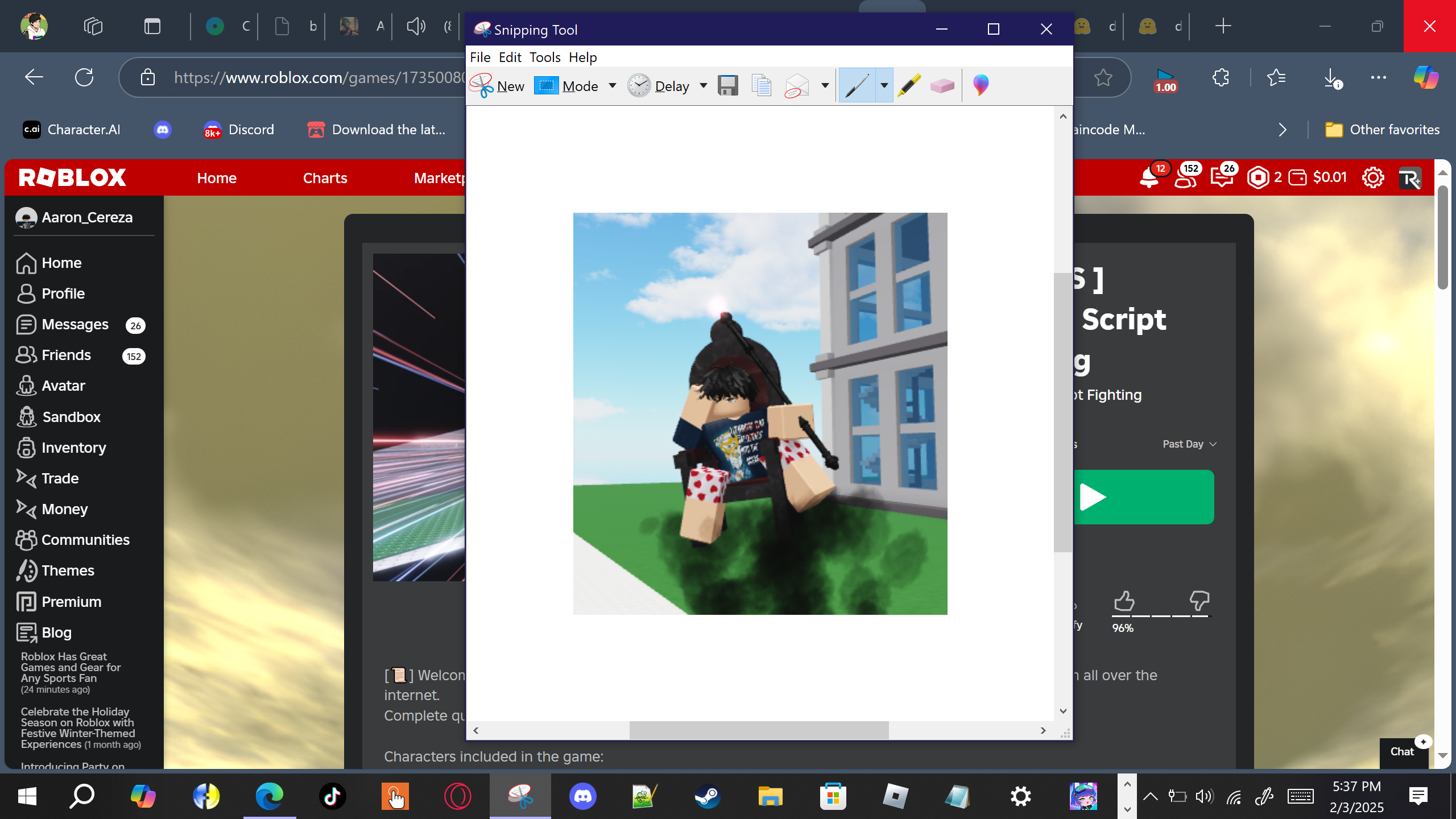This screenshot has height=819, width=1456.
Task: Click the Robux balance icon
Action: (1258, 178)
